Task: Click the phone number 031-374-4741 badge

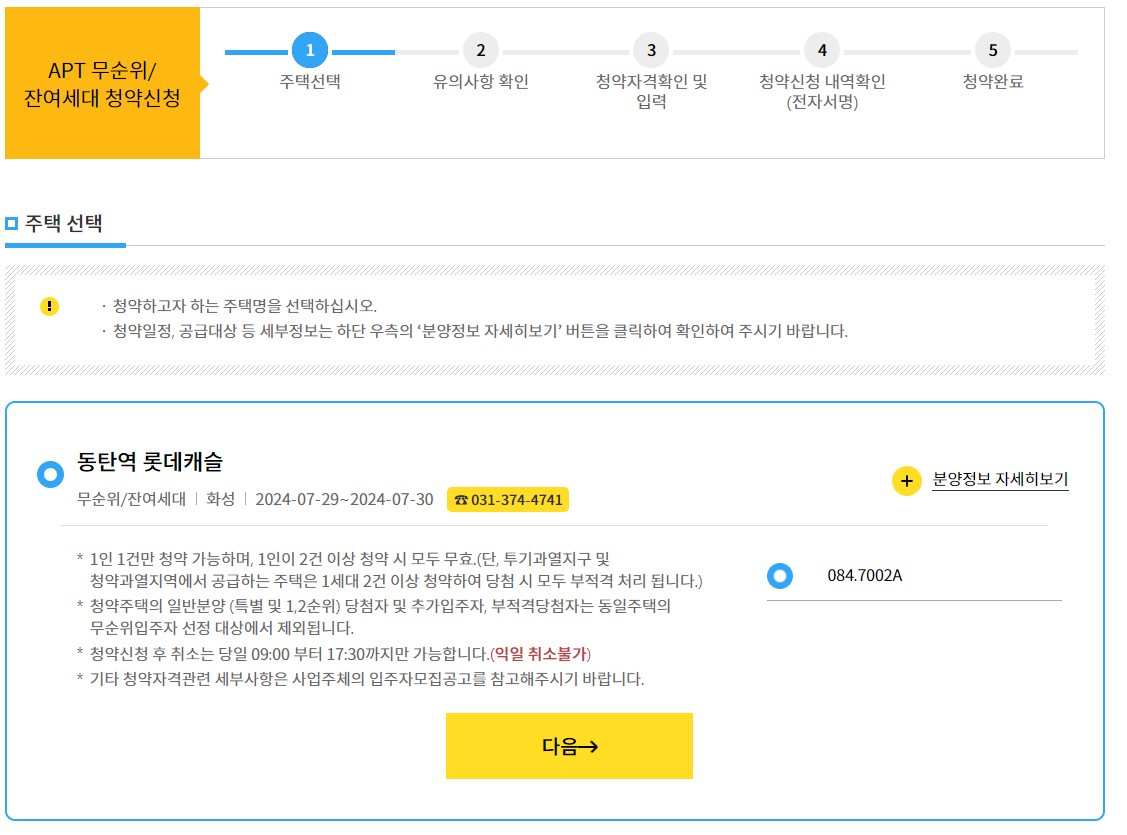Action: point(508,499)
